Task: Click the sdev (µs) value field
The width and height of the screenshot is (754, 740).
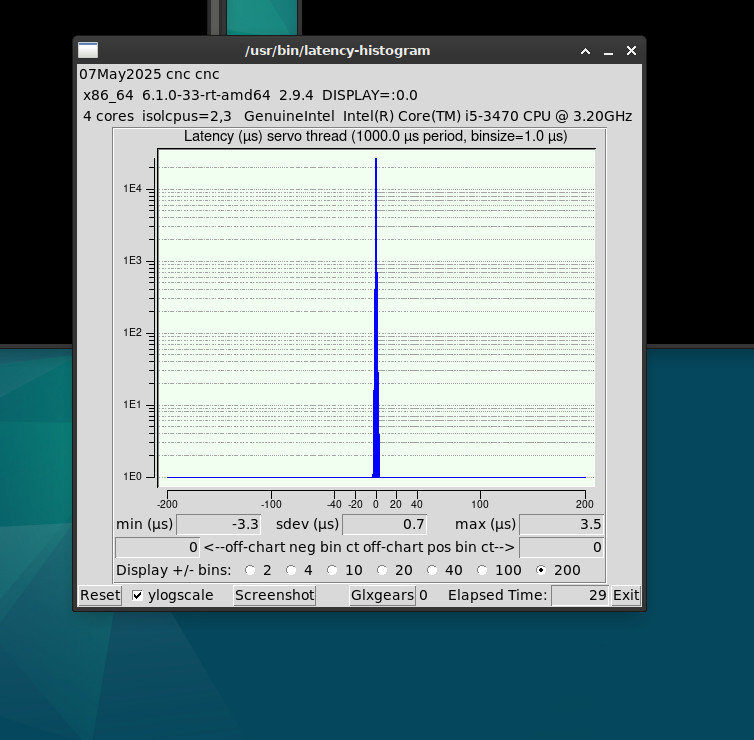Action: [x=384, y=524]
